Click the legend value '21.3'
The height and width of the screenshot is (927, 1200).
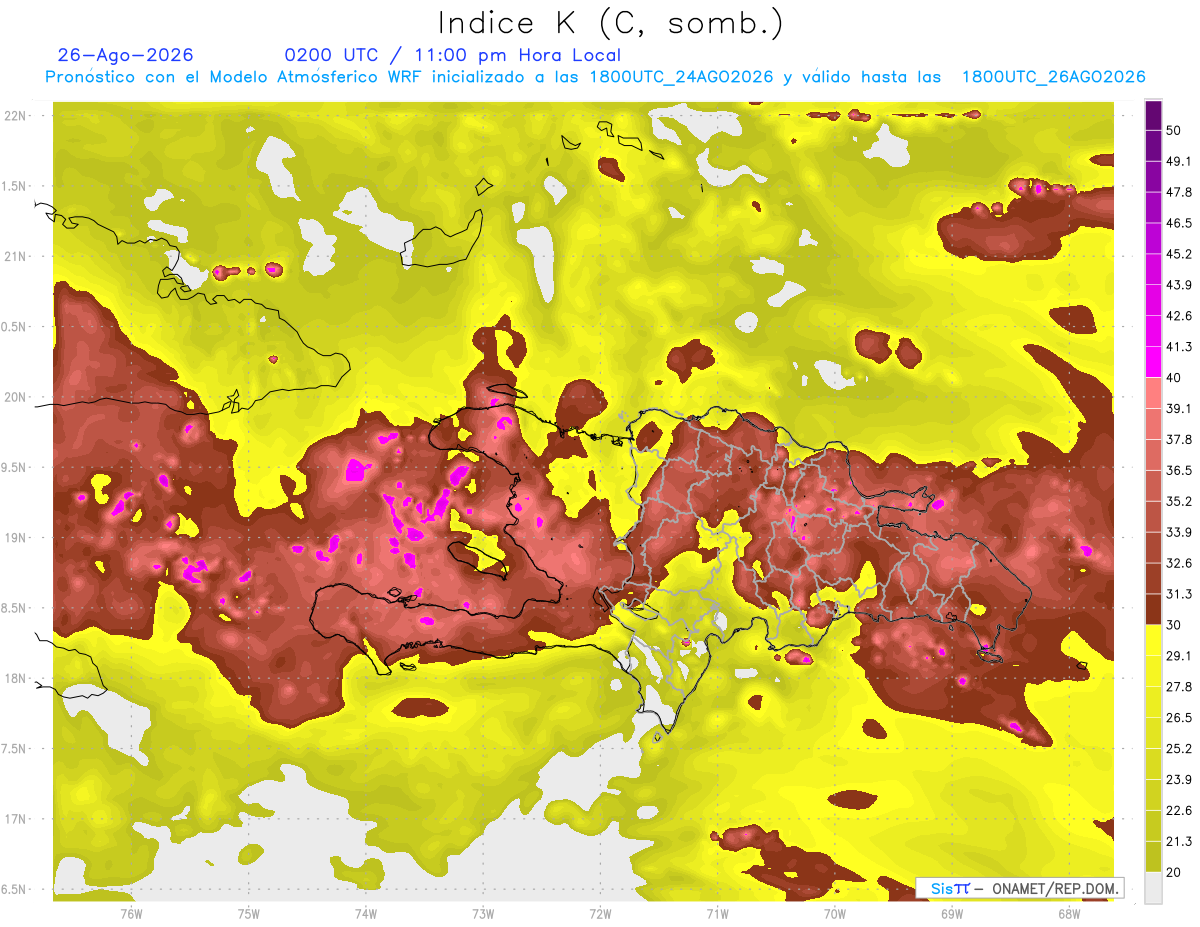(x=1178, y=842)
